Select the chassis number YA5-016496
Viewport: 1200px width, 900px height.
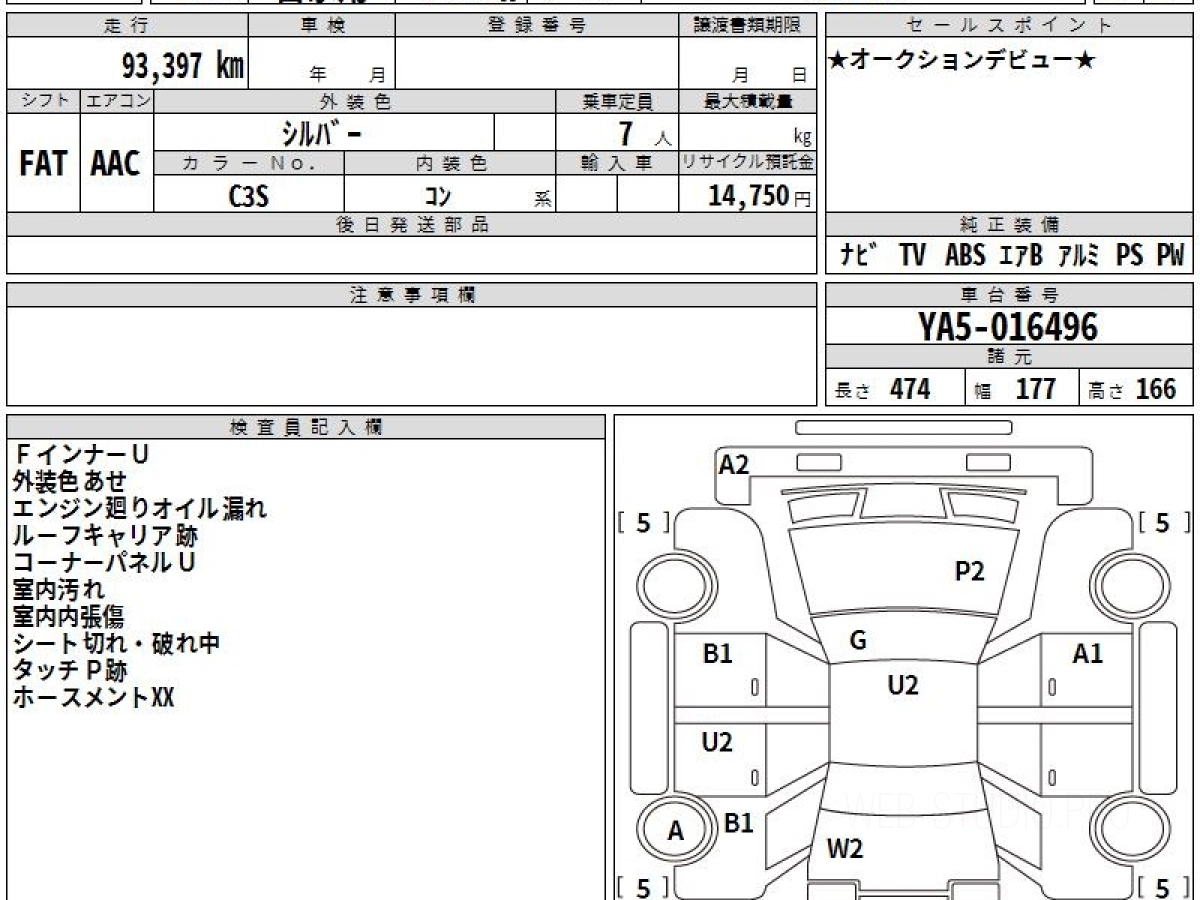(x=1008, y=327)
